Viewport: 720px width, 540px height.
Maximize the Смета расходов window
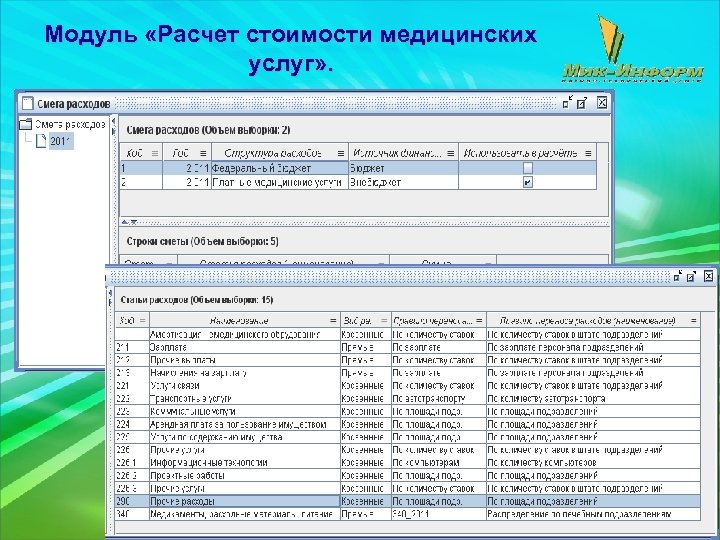pyautogui.click(x=582, y=103)
